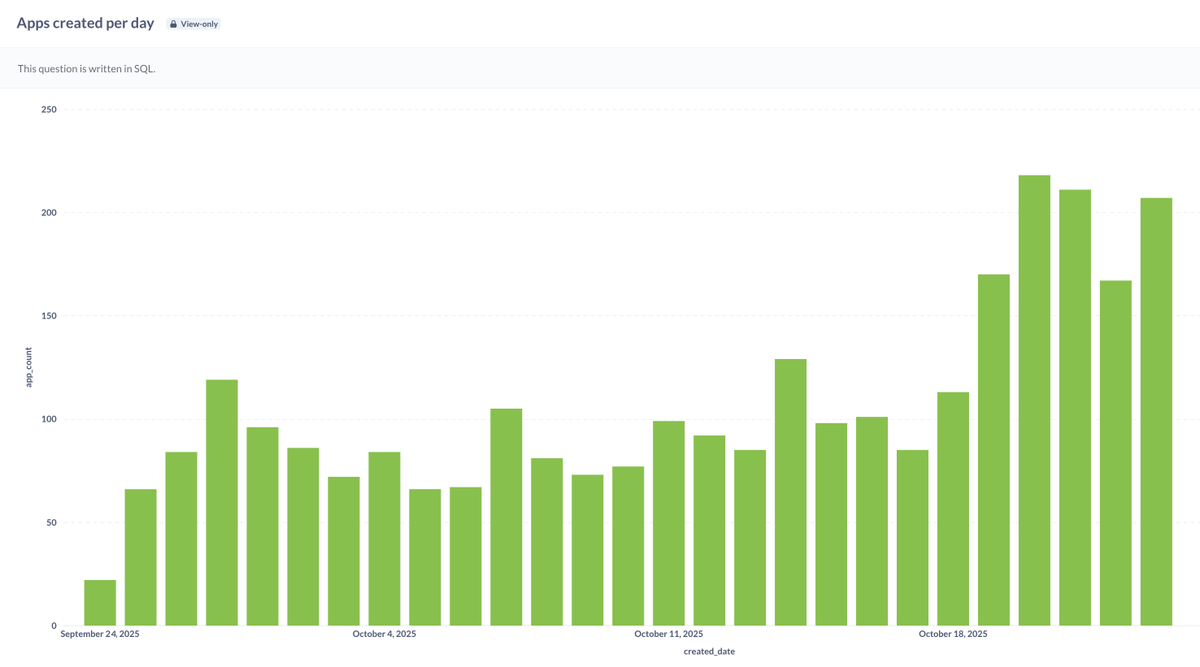
Task: Click the created_date x-axis title
Action: [x=708, y=650]
